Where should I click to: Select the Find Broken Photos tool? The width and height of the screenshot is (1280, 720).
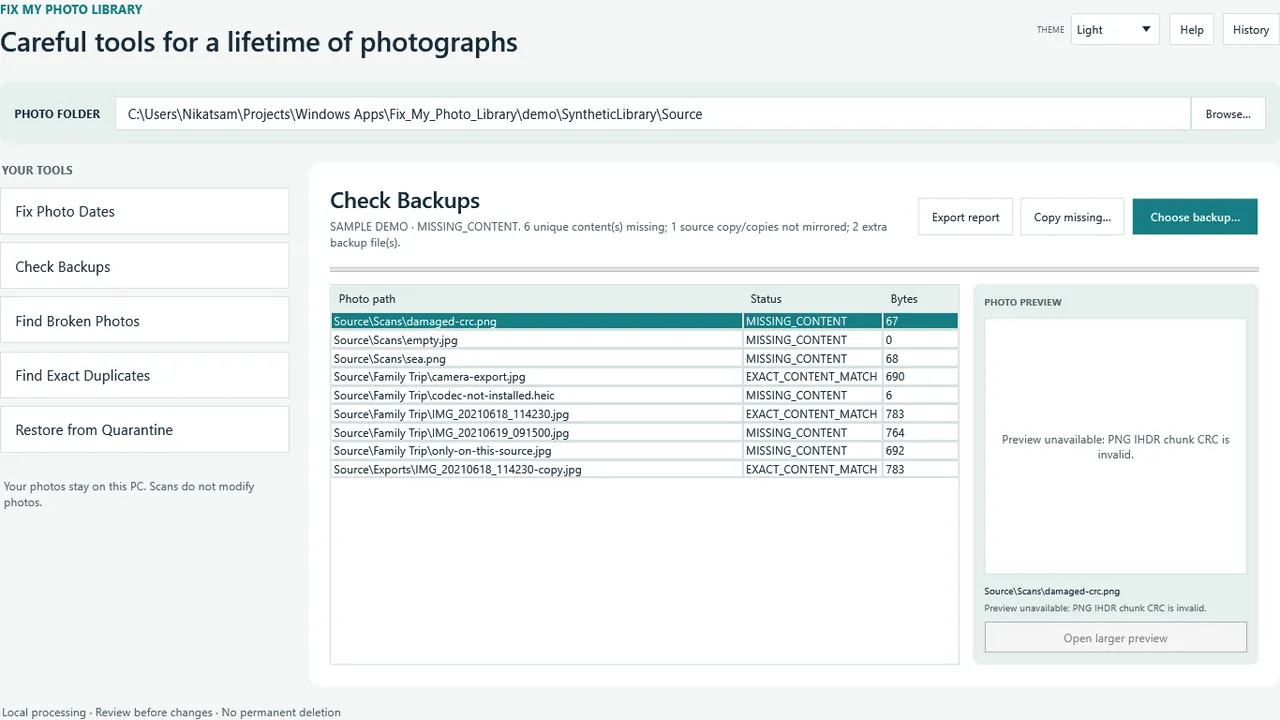pyautogui.click(x=145, y=321)
